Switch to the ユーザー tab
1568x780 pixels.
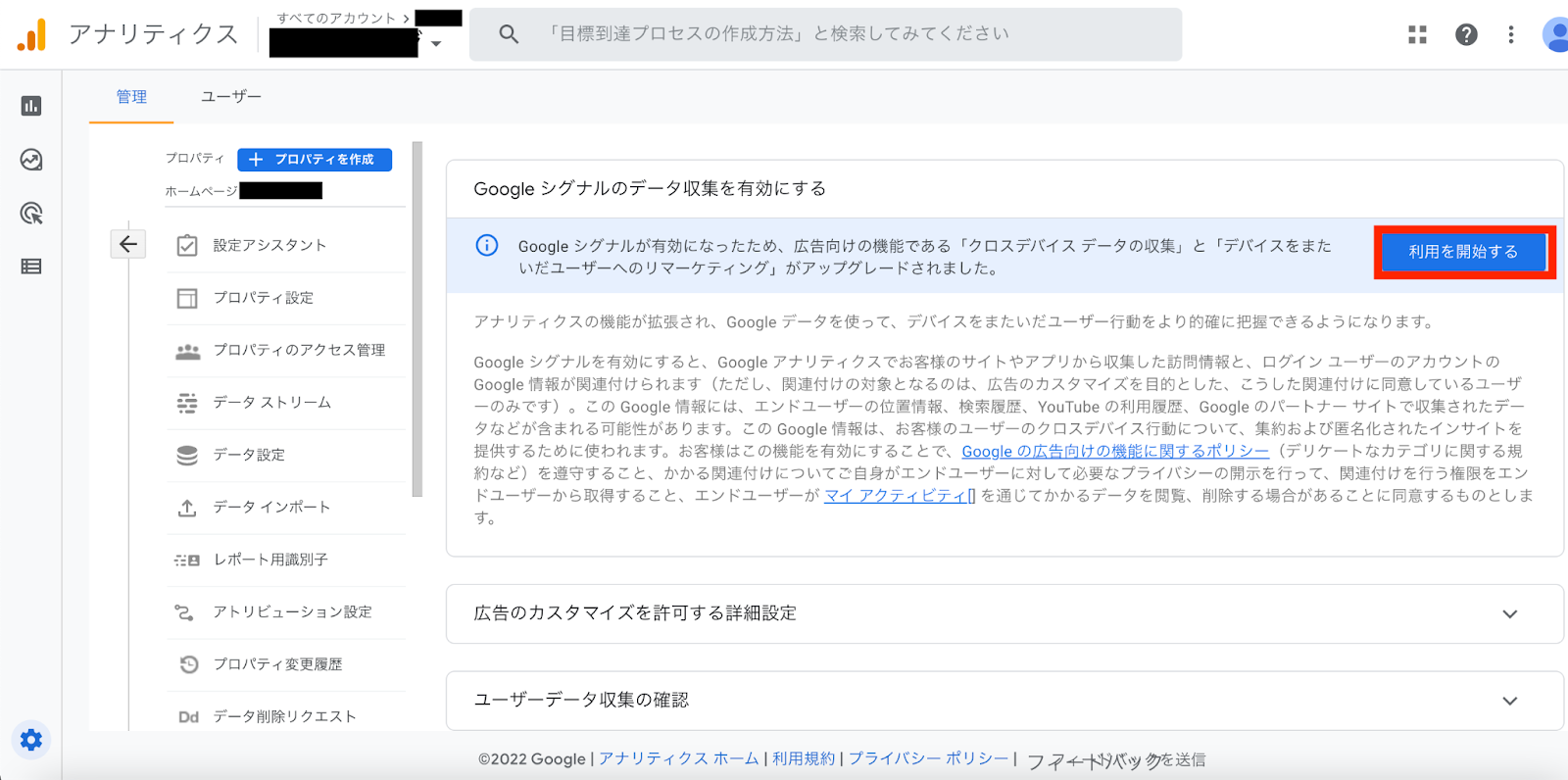[231, 96]
